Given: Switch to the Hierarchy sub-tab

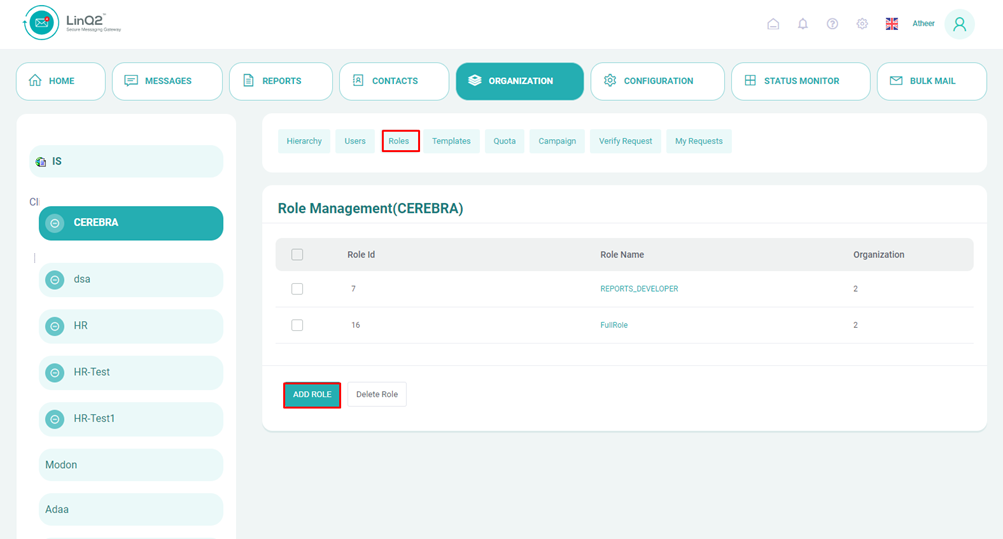Looking at the screenshot, I should 304,141.
